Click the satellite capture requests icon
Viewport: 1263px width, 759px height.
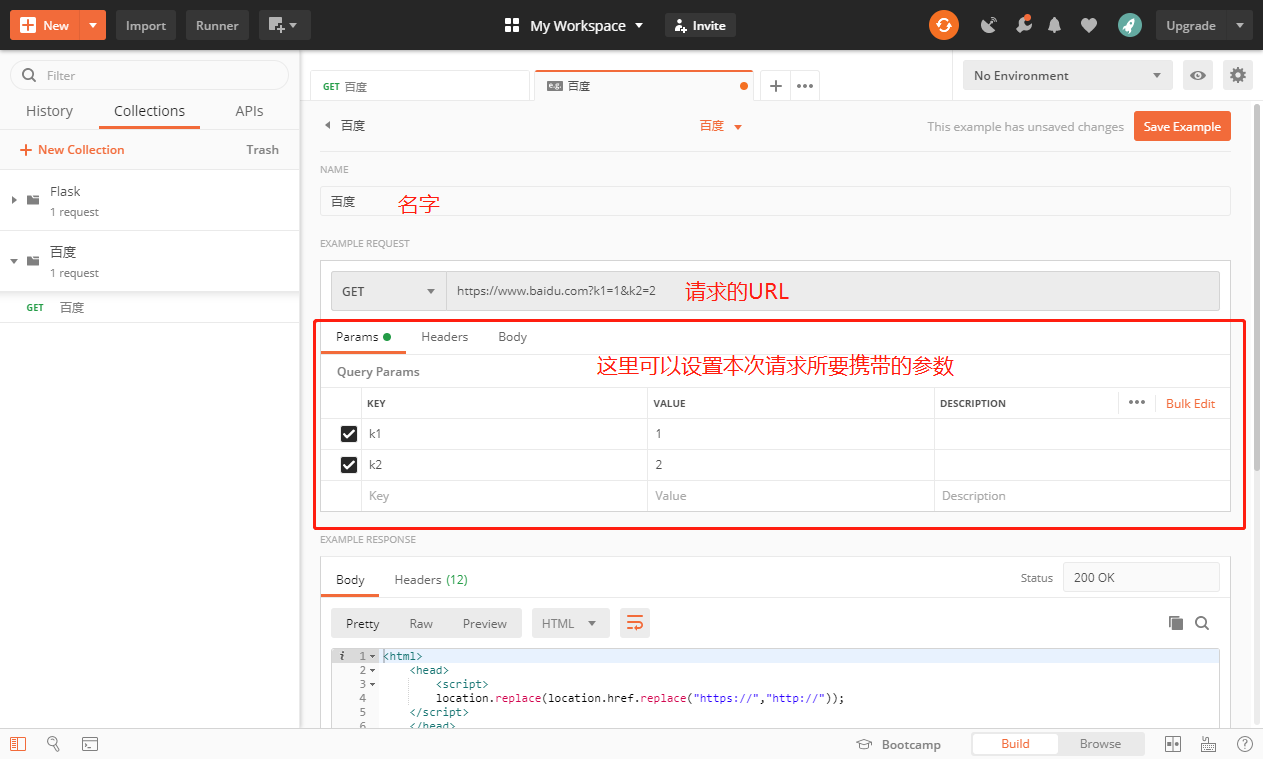pyautogui.click(x=988, y=24)
